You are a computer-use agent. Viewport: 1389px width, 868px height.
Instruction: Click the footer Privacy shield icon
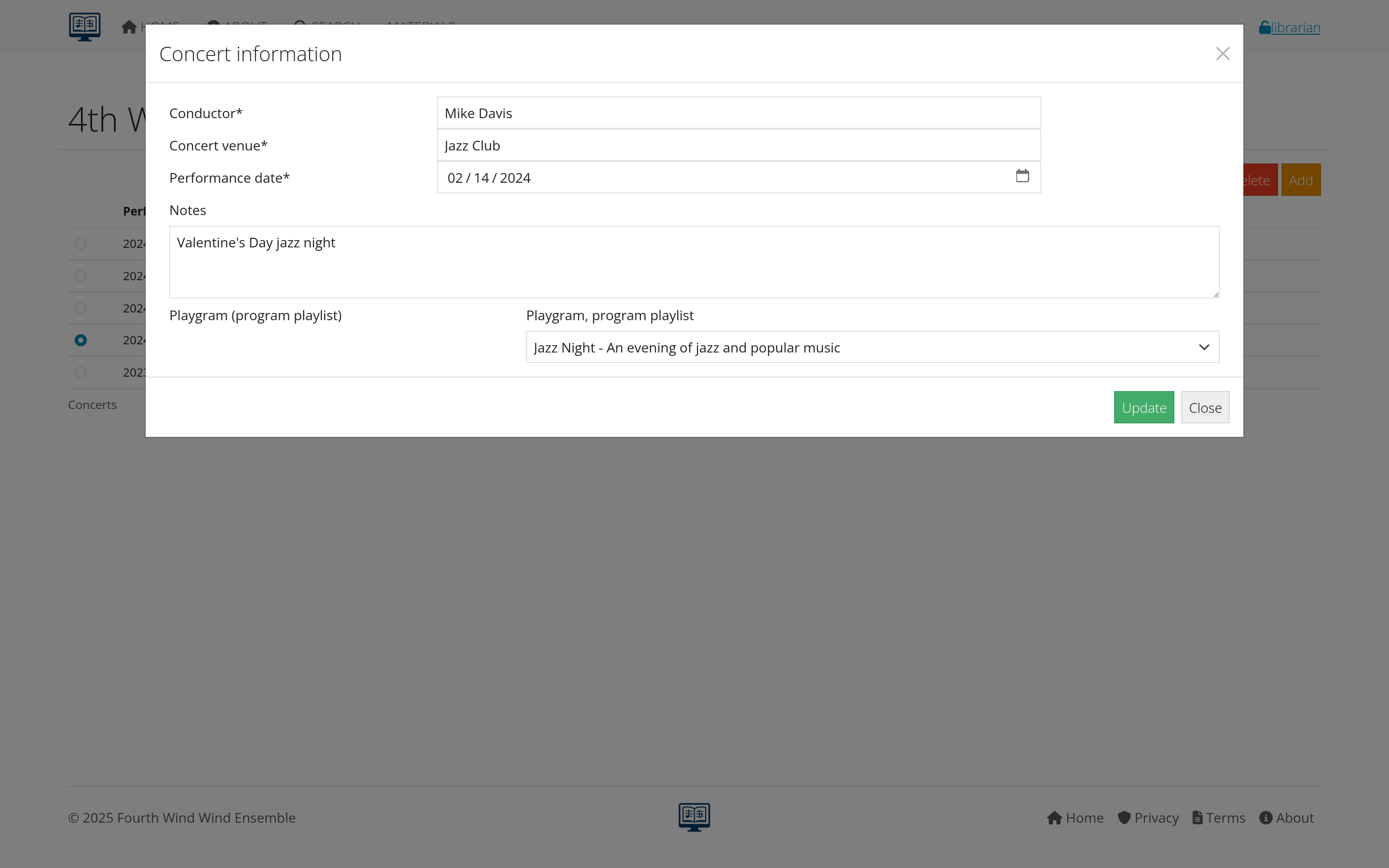tap(1124, 817)
